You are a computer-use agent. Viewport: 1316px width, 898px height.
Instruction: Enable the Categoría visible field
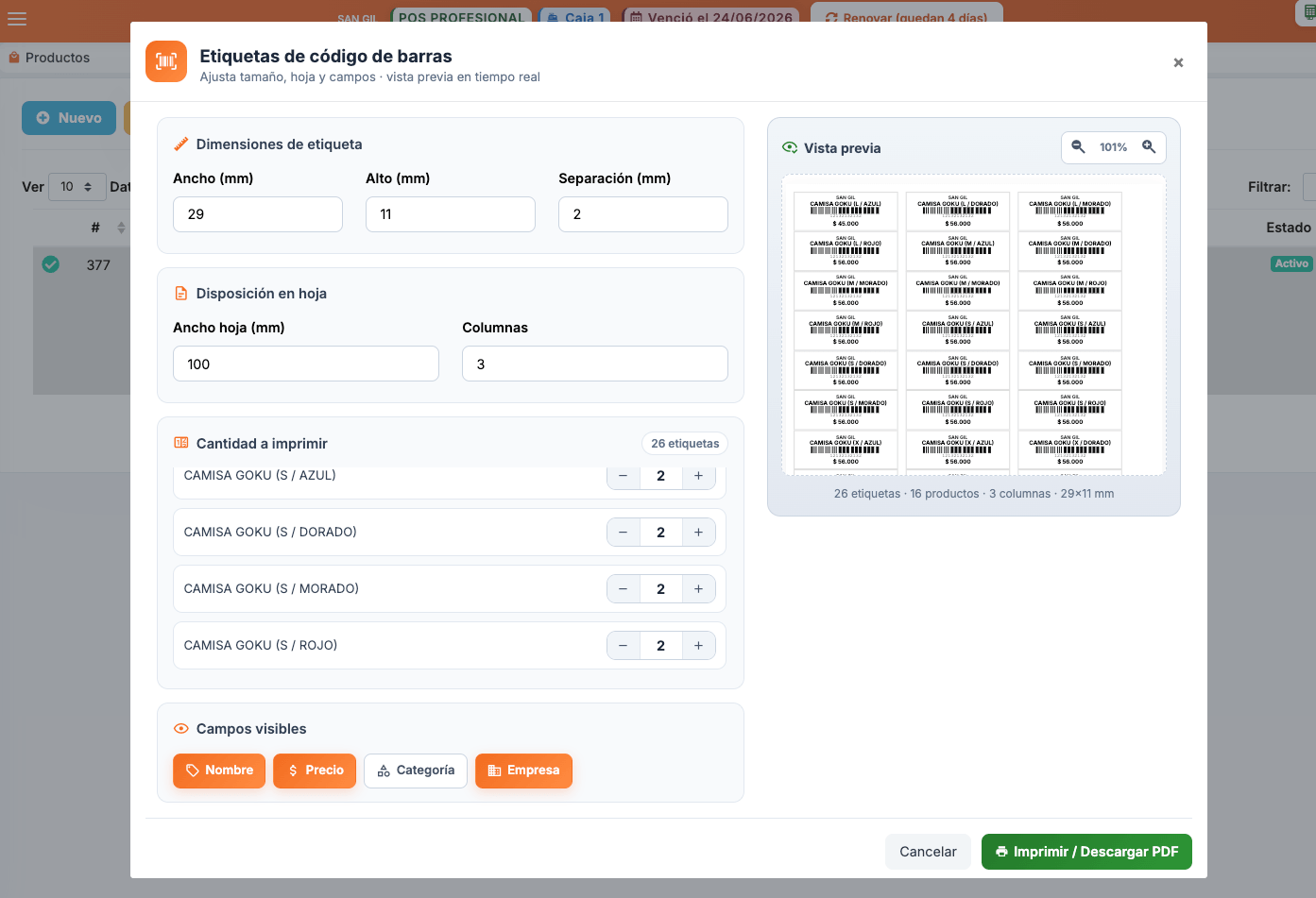416,771
